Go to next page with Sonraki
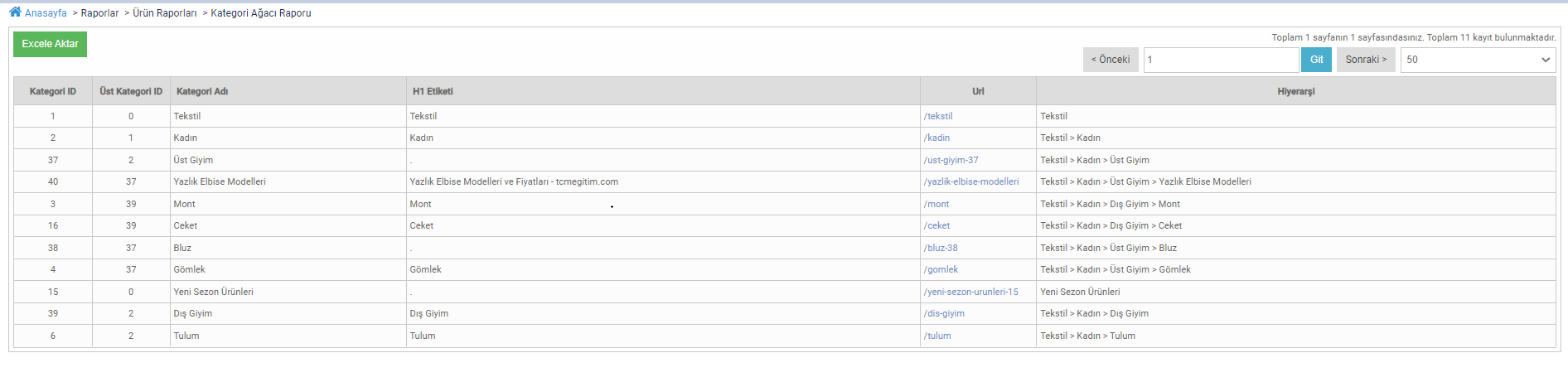This screenshot has width=1568, height=382. point(1366,60)
